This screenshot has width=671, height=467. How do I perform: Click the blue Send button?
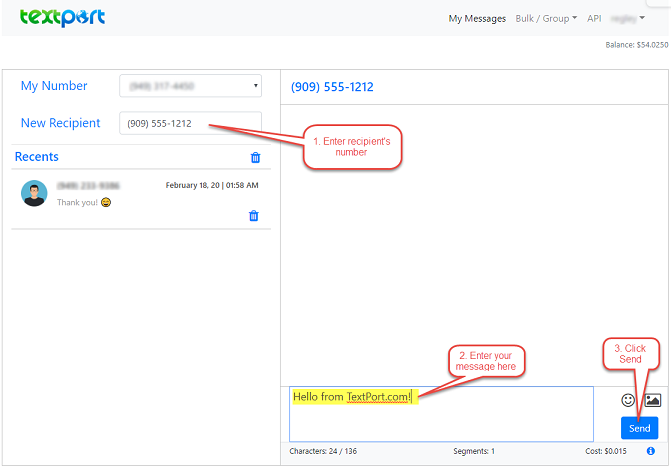[x=639, y=428]
